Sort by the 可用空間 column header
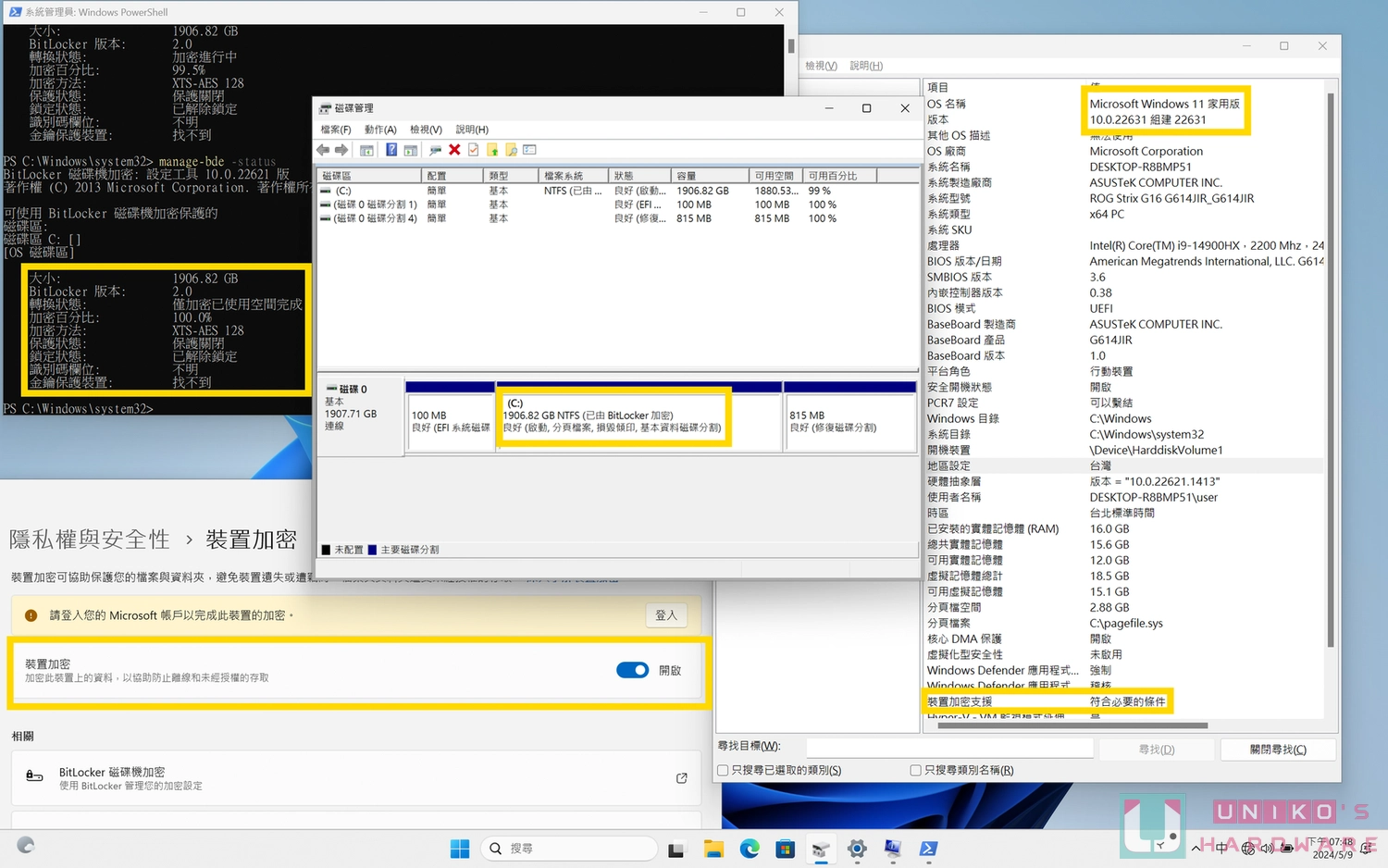Image resolution: width=1388 pixels, height=868 pixels. click(x=775, y=176)
